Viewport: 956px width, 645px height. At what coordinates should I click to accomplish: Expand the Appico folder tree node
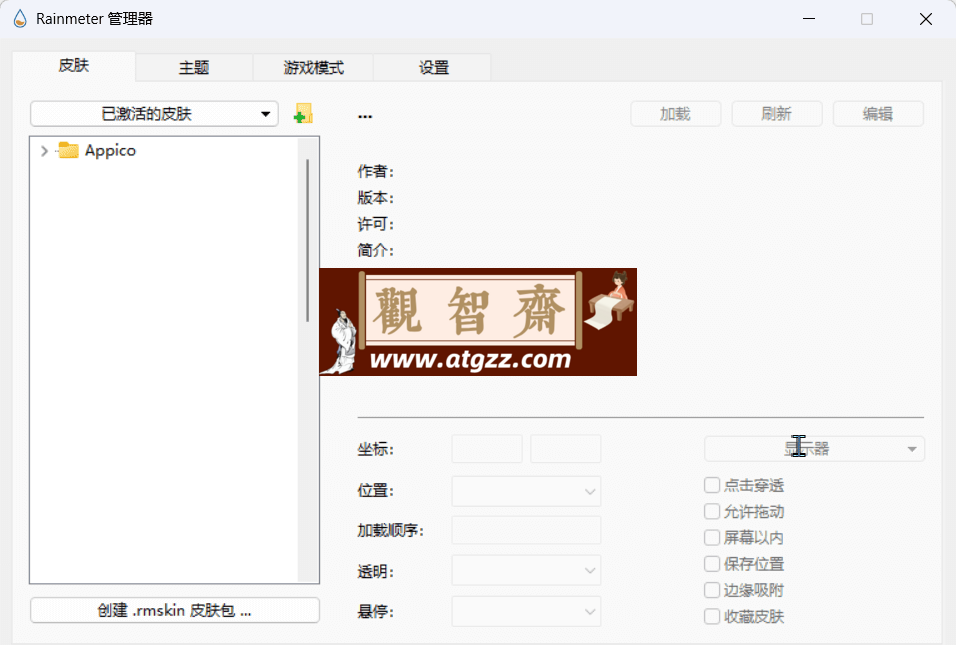click(x=44, y=151)
